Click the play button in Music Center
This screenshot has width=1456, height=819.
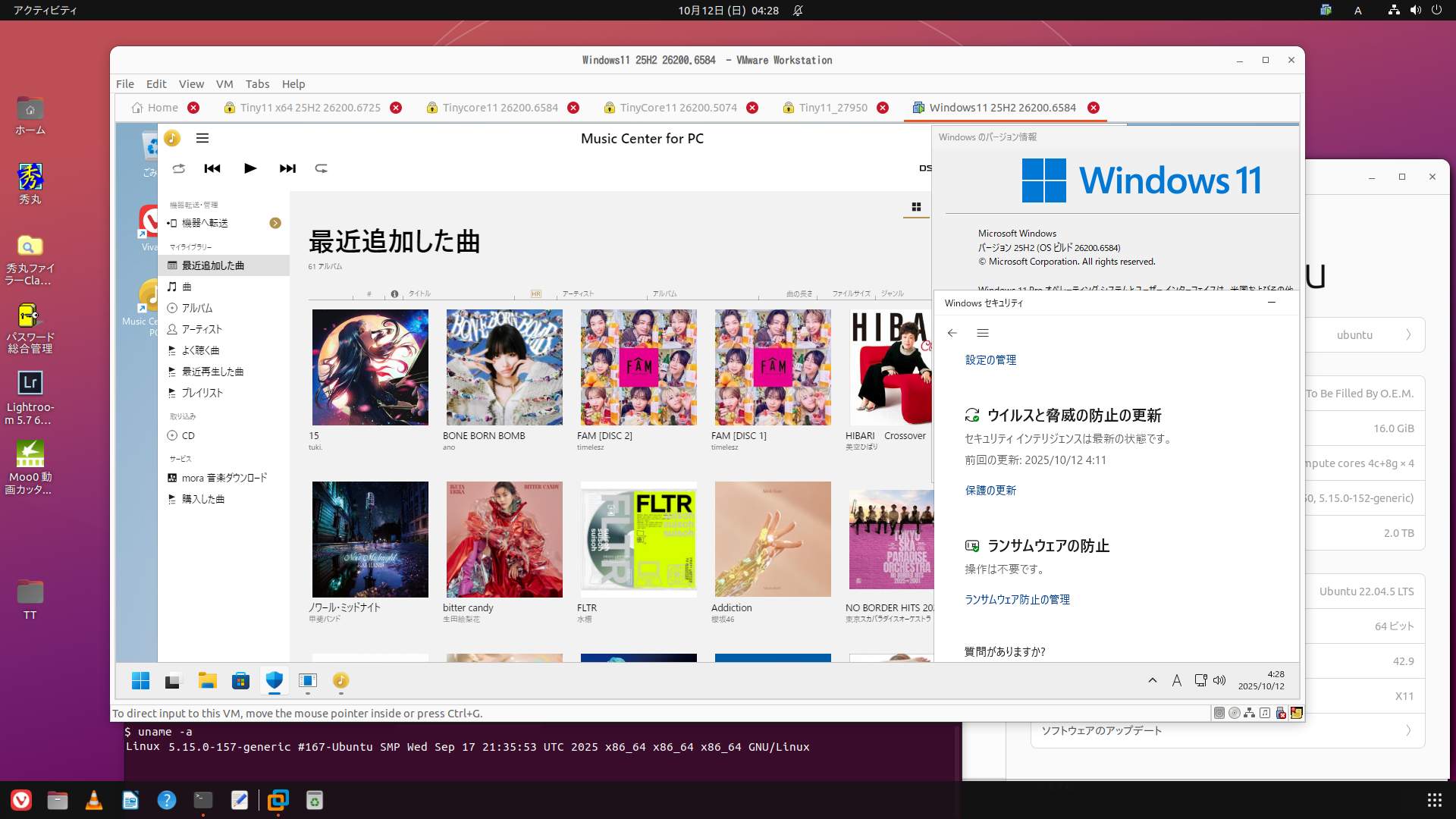point(249,168)
